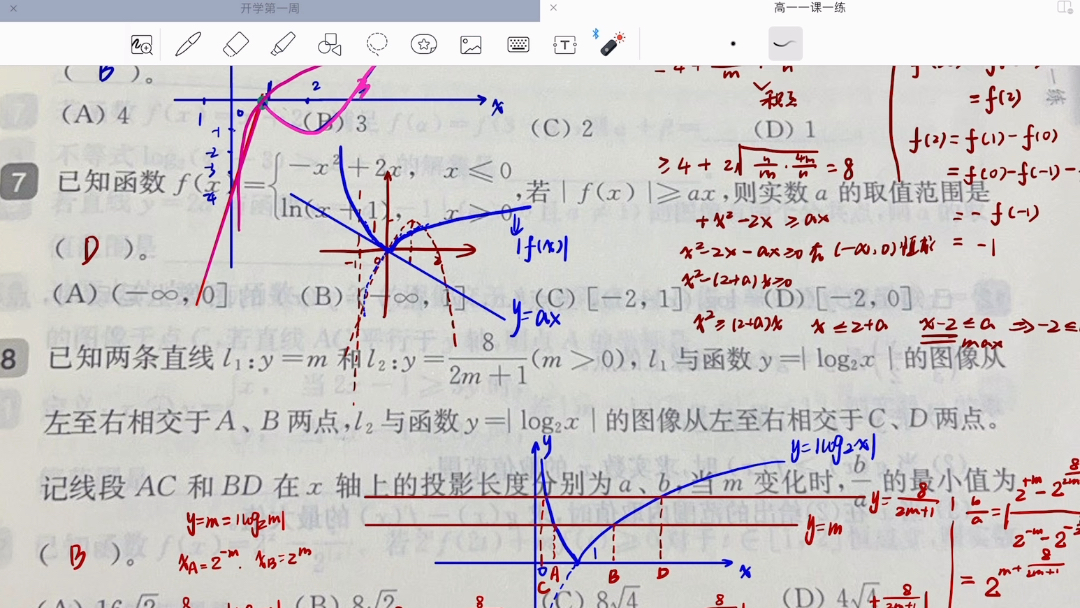The height and width of the screenshot is (608, 1080).
Task: Adjust the pen stroke size dot
Action: coord(733,44)
